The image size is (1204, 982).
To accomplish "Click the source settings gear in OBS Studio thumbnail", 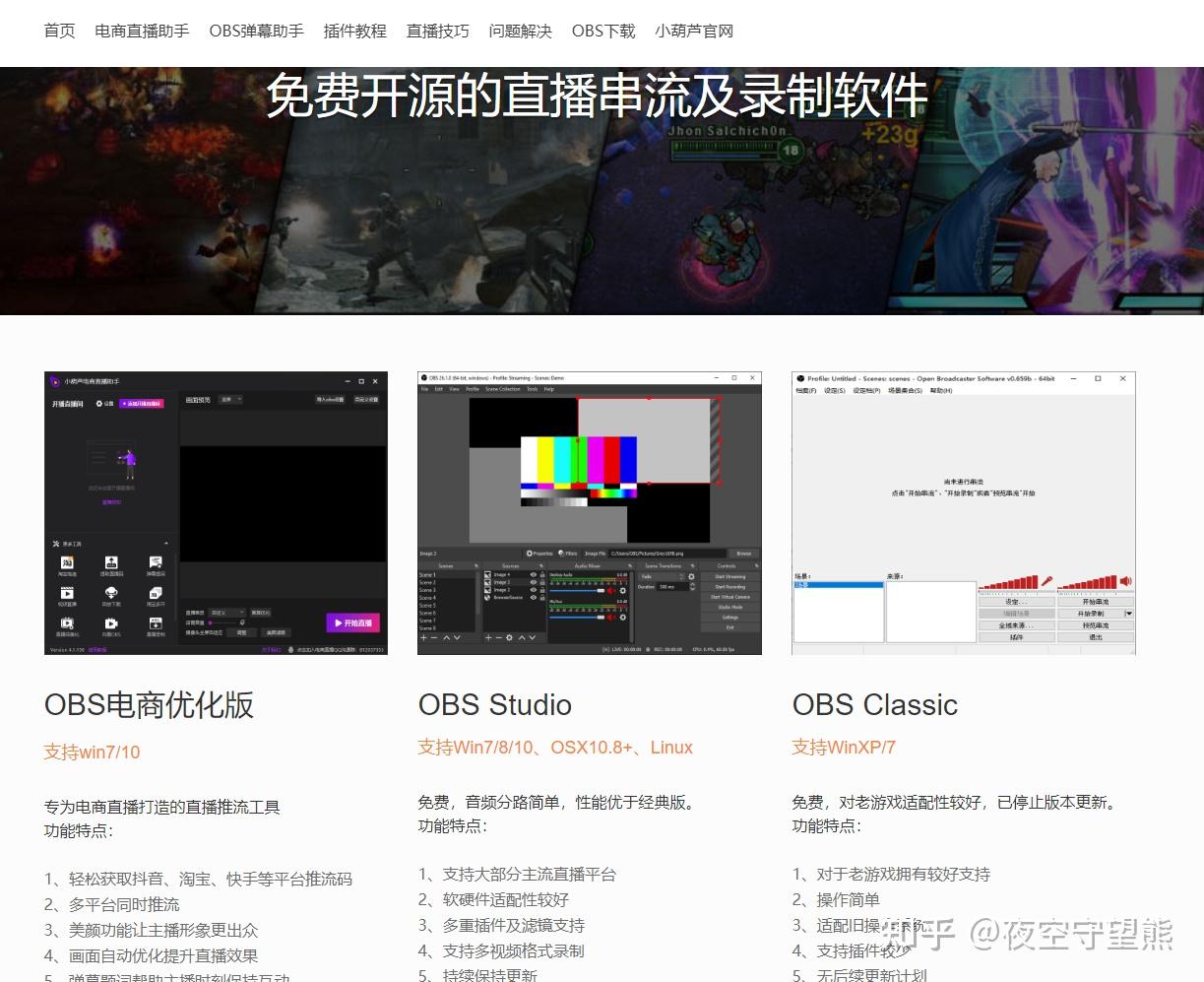I will 509,638.
